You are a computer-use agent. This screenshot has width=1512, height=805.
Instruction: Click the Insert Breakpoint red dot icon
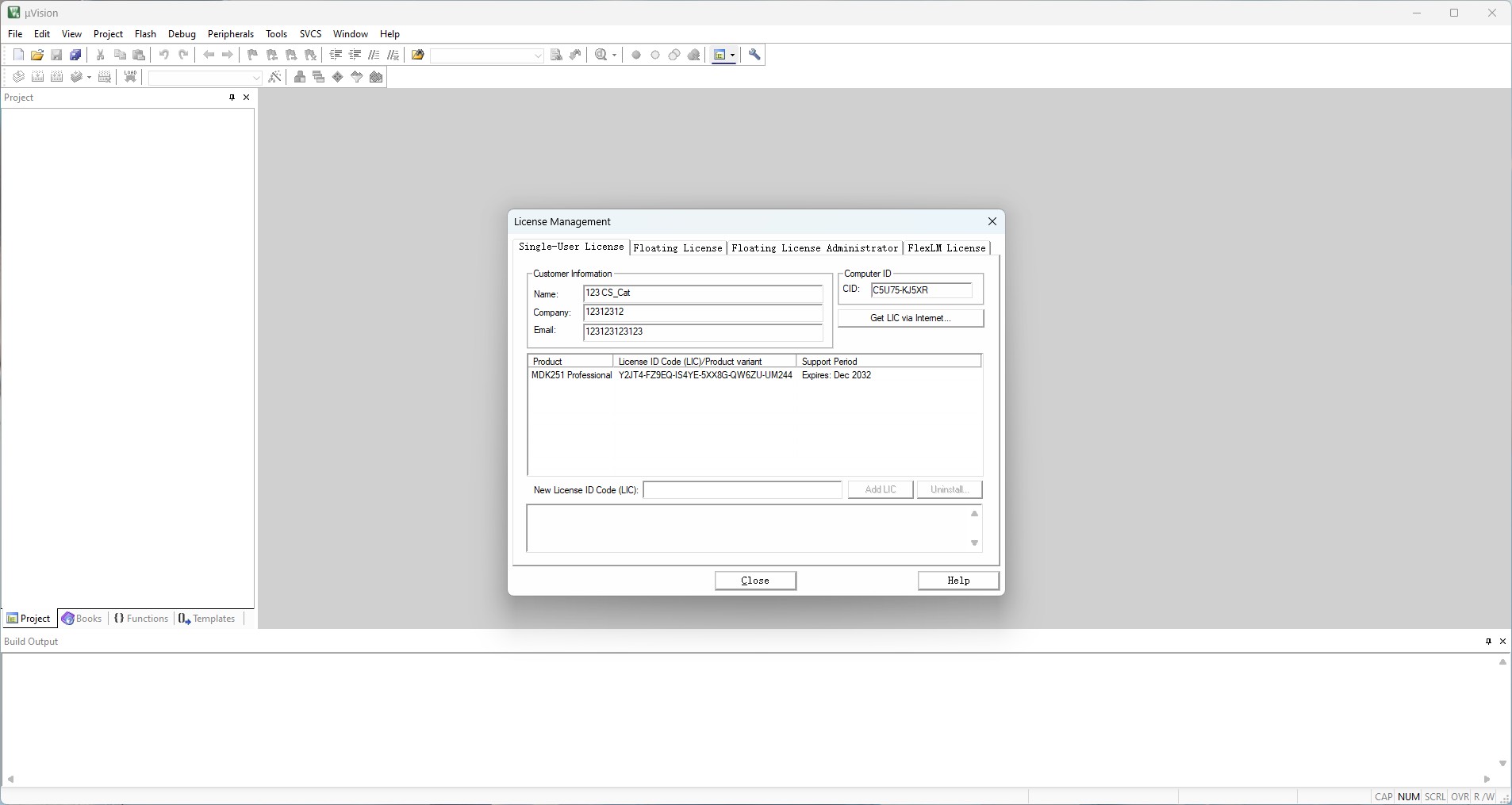tap(636, 55)
